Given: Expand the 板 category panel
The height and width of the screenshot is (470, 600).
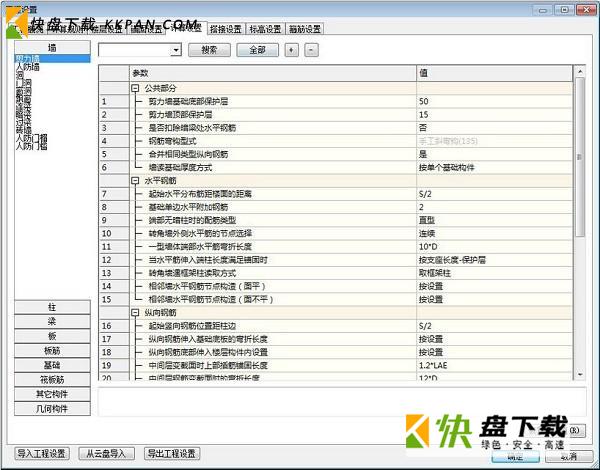Looking at the screenshot, I should [x=52, y=336].
